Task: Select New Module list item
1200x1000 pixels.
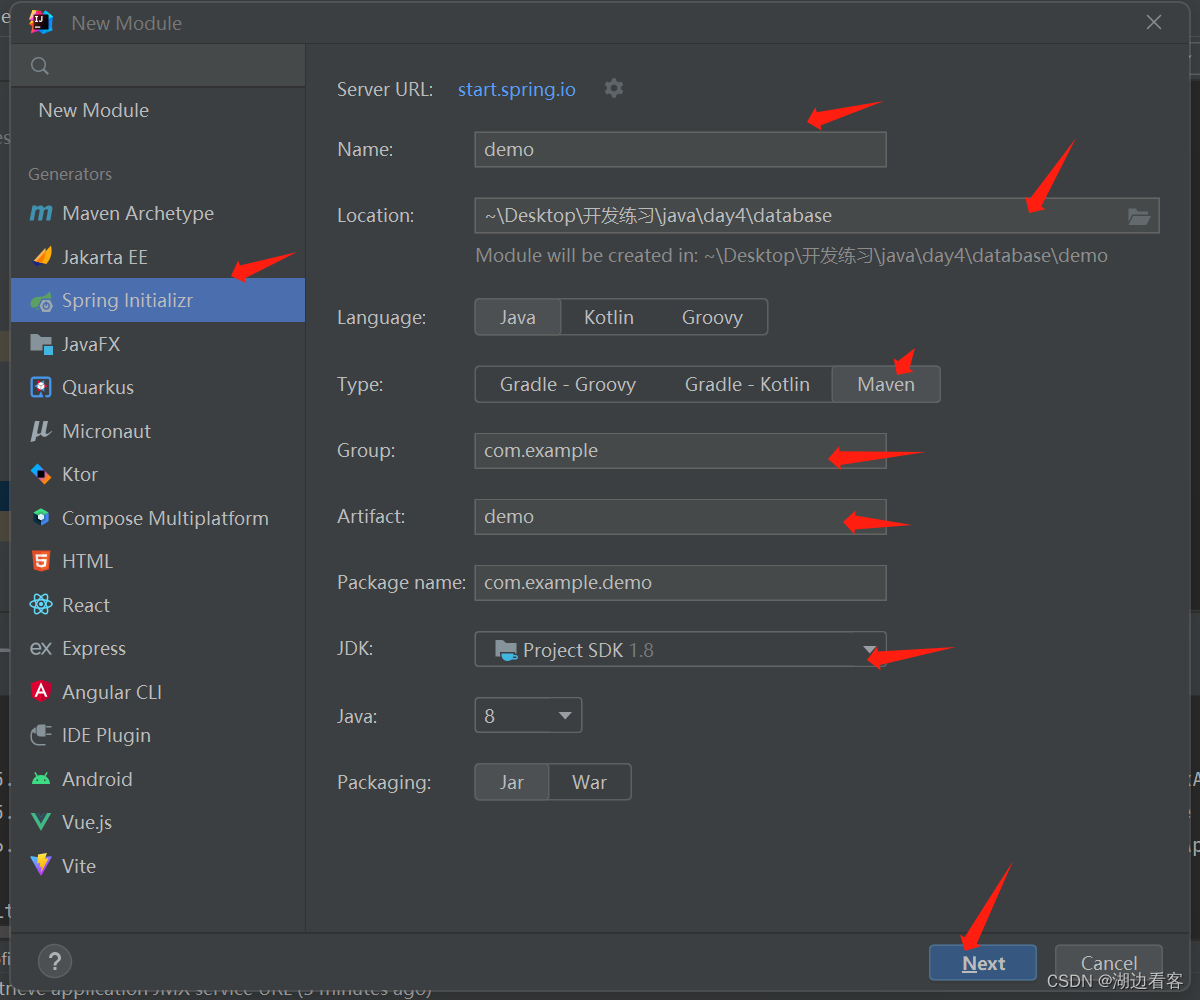Action: click(158, 110)
